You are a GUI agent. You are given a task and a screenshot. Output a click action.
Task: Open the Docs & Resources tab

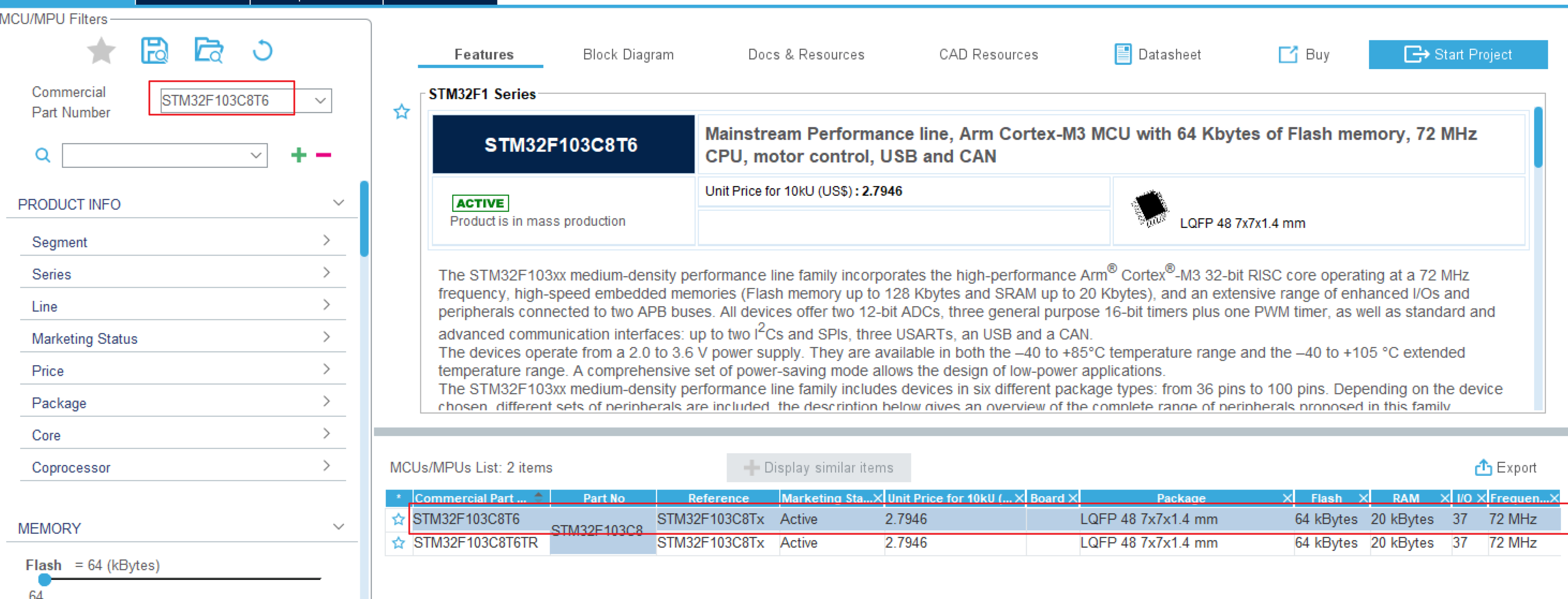tap(805, 55)
